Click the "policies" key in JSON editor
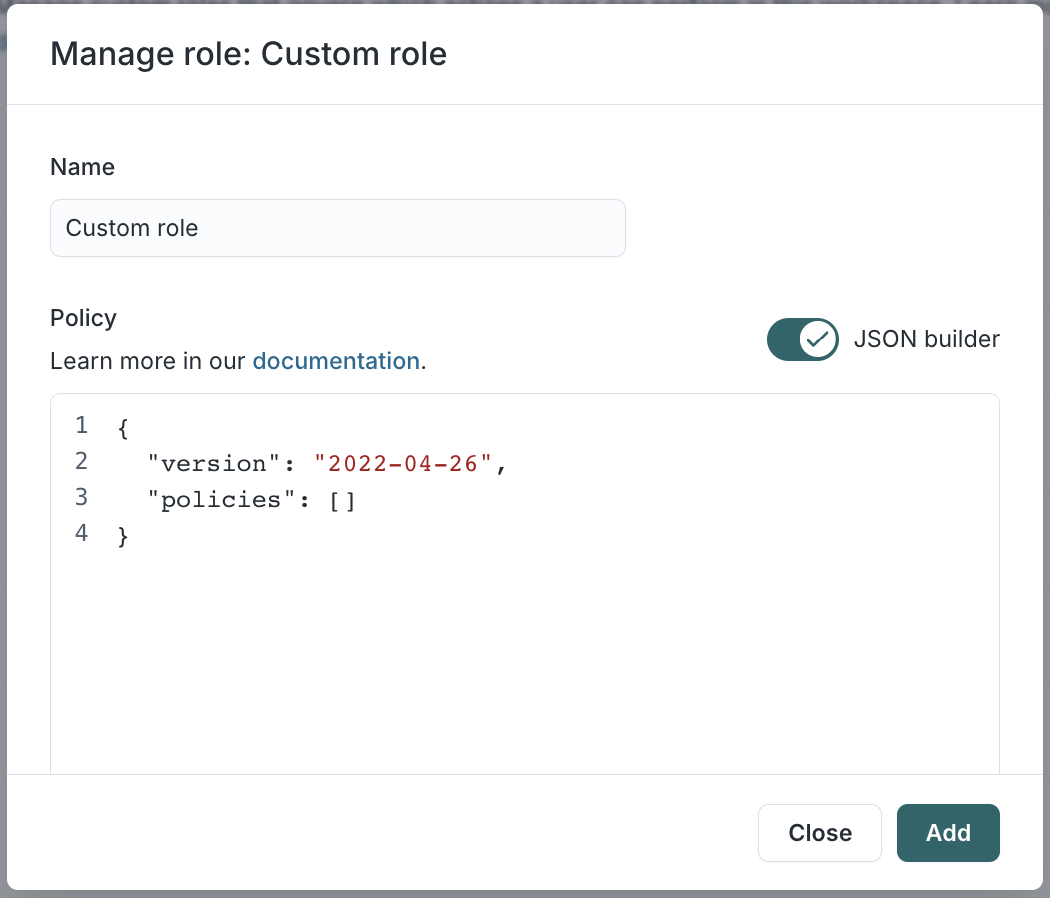 (x=221, y=500)
